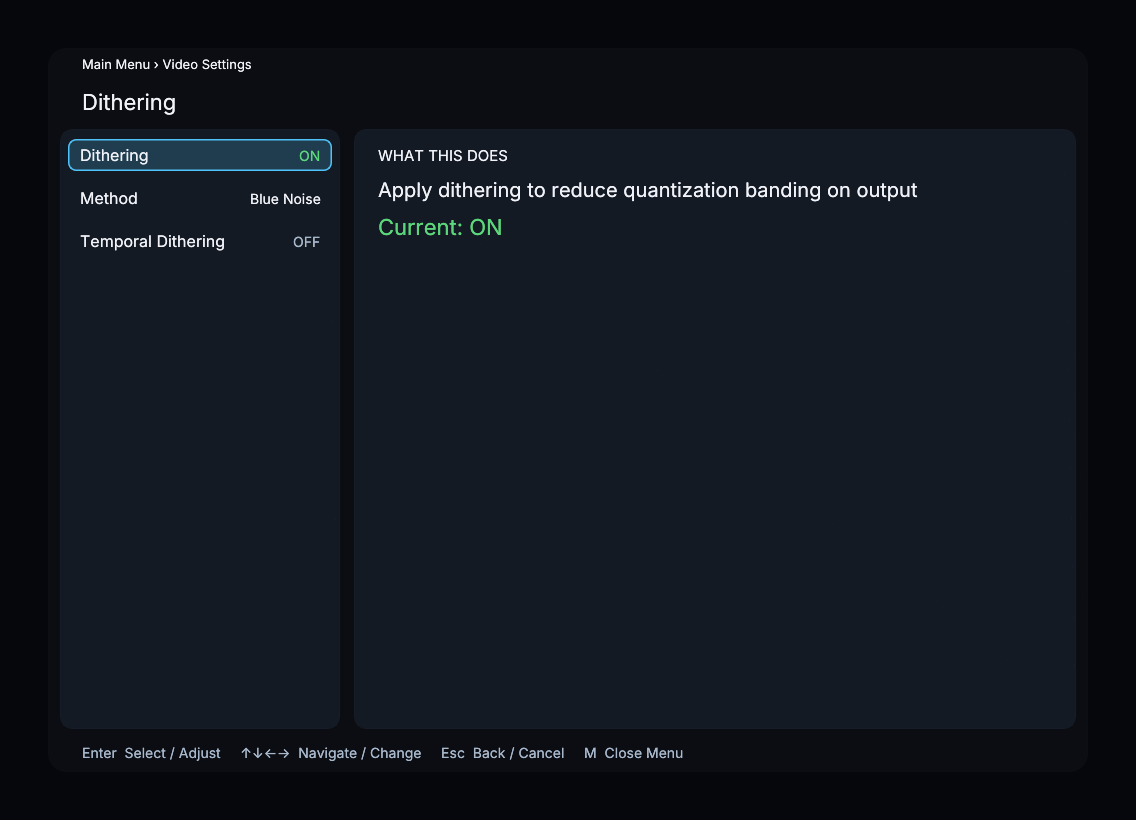Click the dithering description text

[648, 190]
